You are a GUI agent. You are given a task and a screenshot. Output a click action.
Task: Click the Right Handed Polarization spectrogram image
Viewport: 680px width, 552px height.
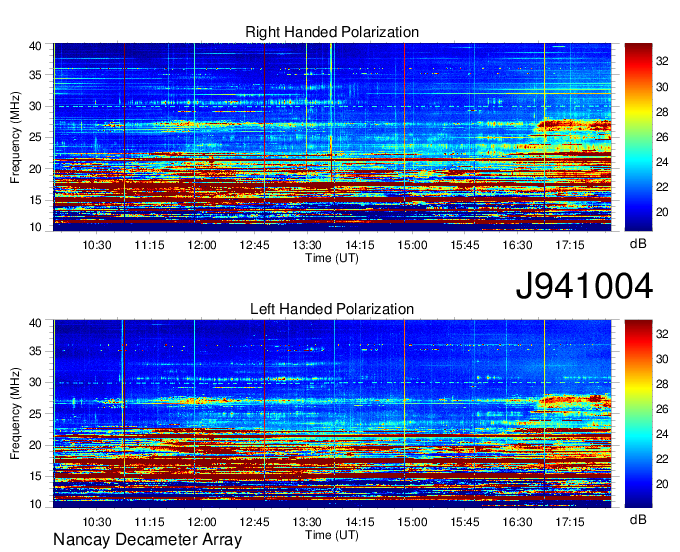tap(332, 137)
